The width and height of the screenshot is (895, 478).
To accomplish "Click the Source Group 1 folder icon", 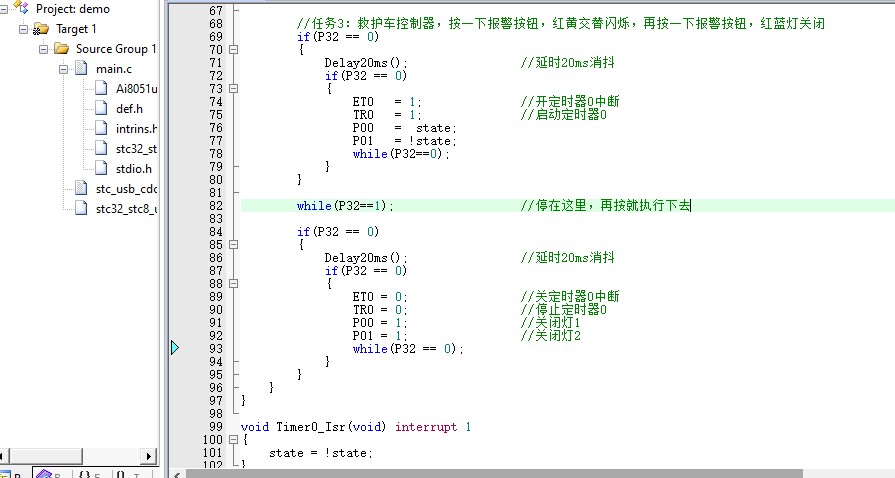I will tap(61, 49).
